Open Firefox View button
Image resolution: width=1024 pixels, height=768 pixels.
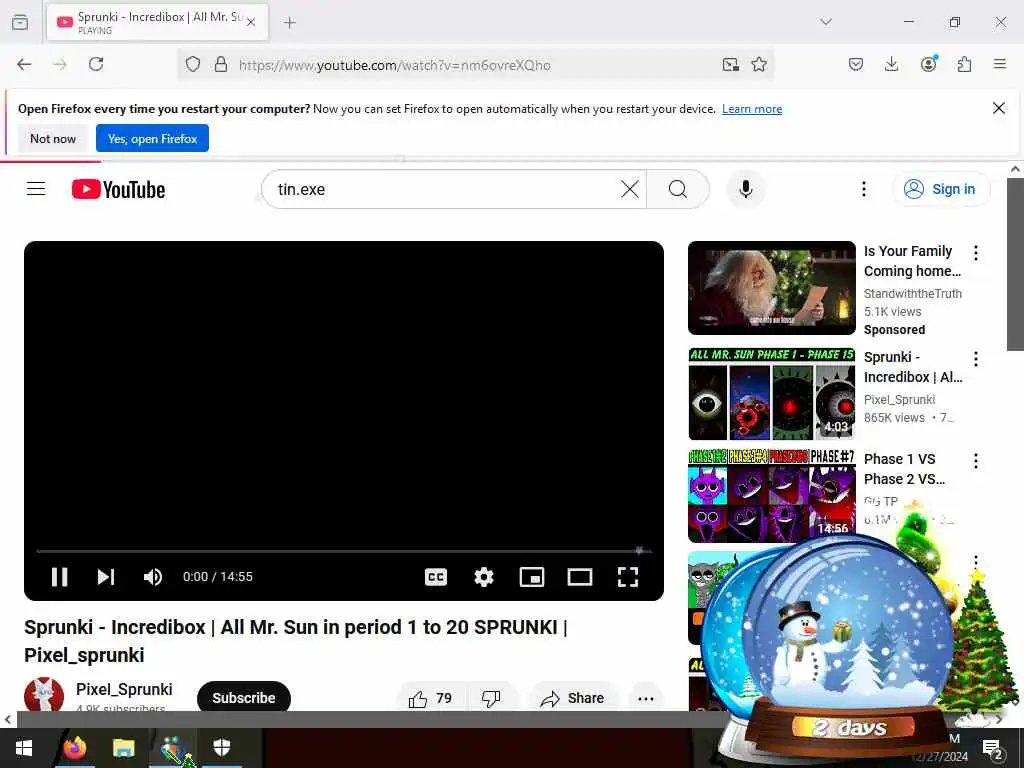point(20,22)
